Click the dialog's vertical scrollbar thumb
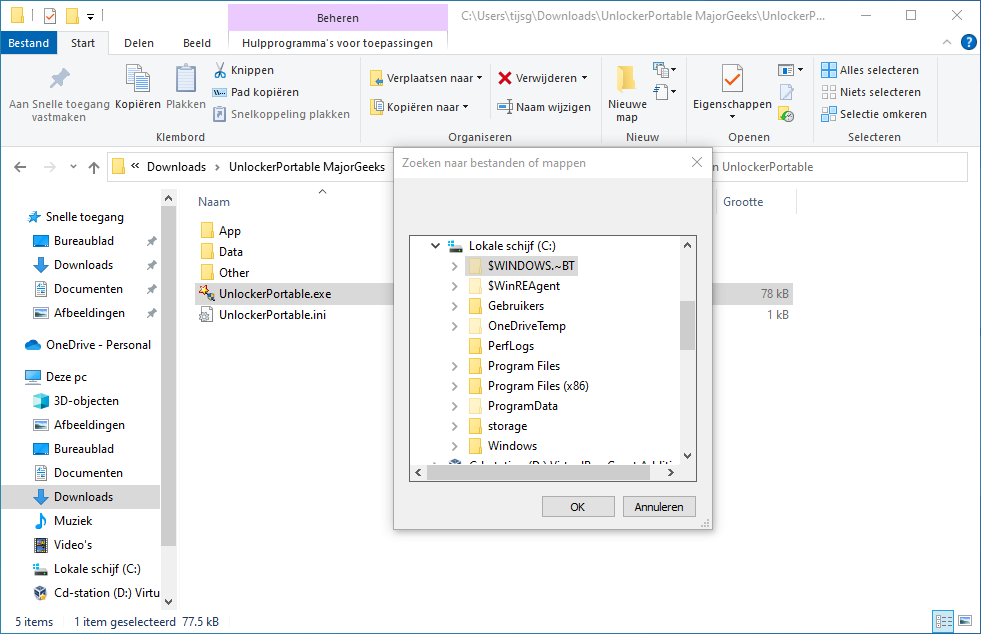 pos(687,325)
